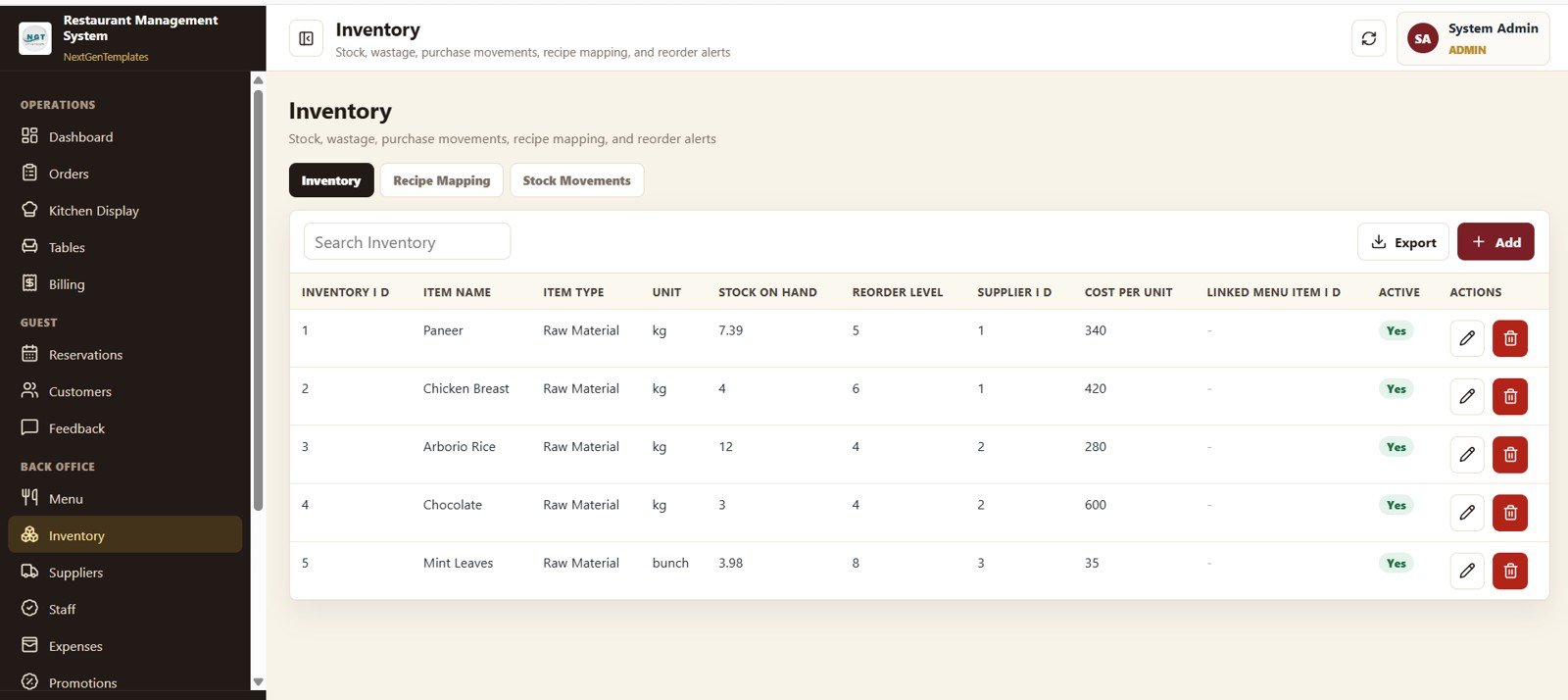Go to Kitchen Display
The image size is (1568, 700).
(125, 211)
